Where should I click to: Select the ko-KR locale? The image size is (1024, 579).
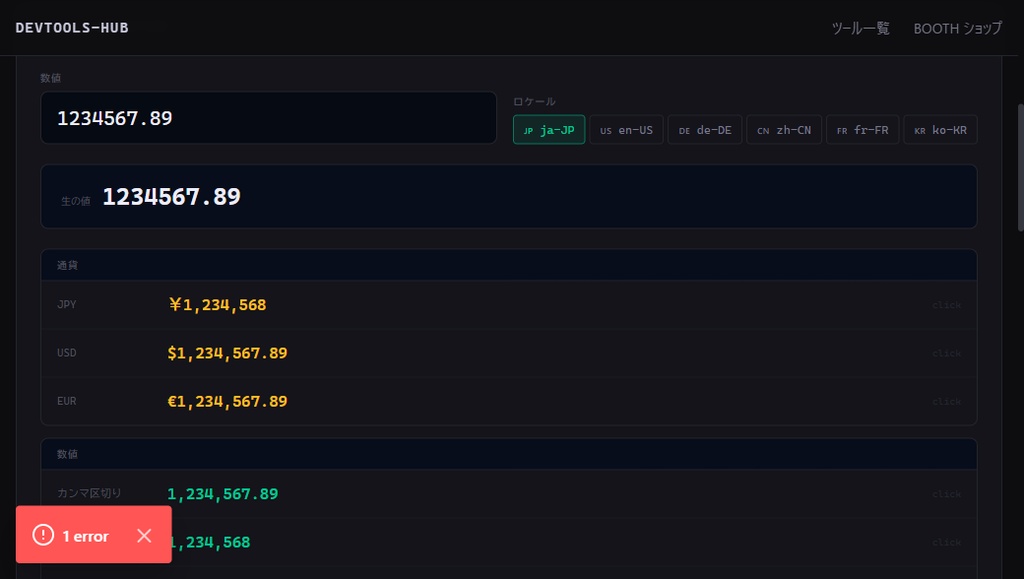tap(940, 130)
